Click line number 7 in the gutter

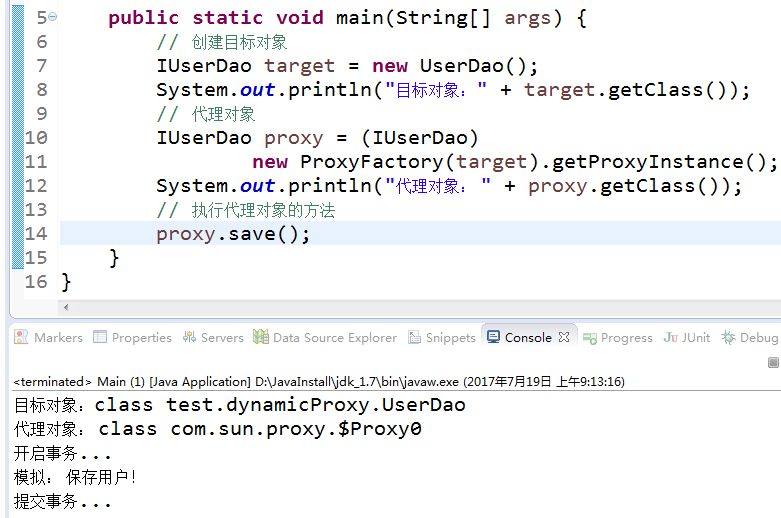(42, 65)
